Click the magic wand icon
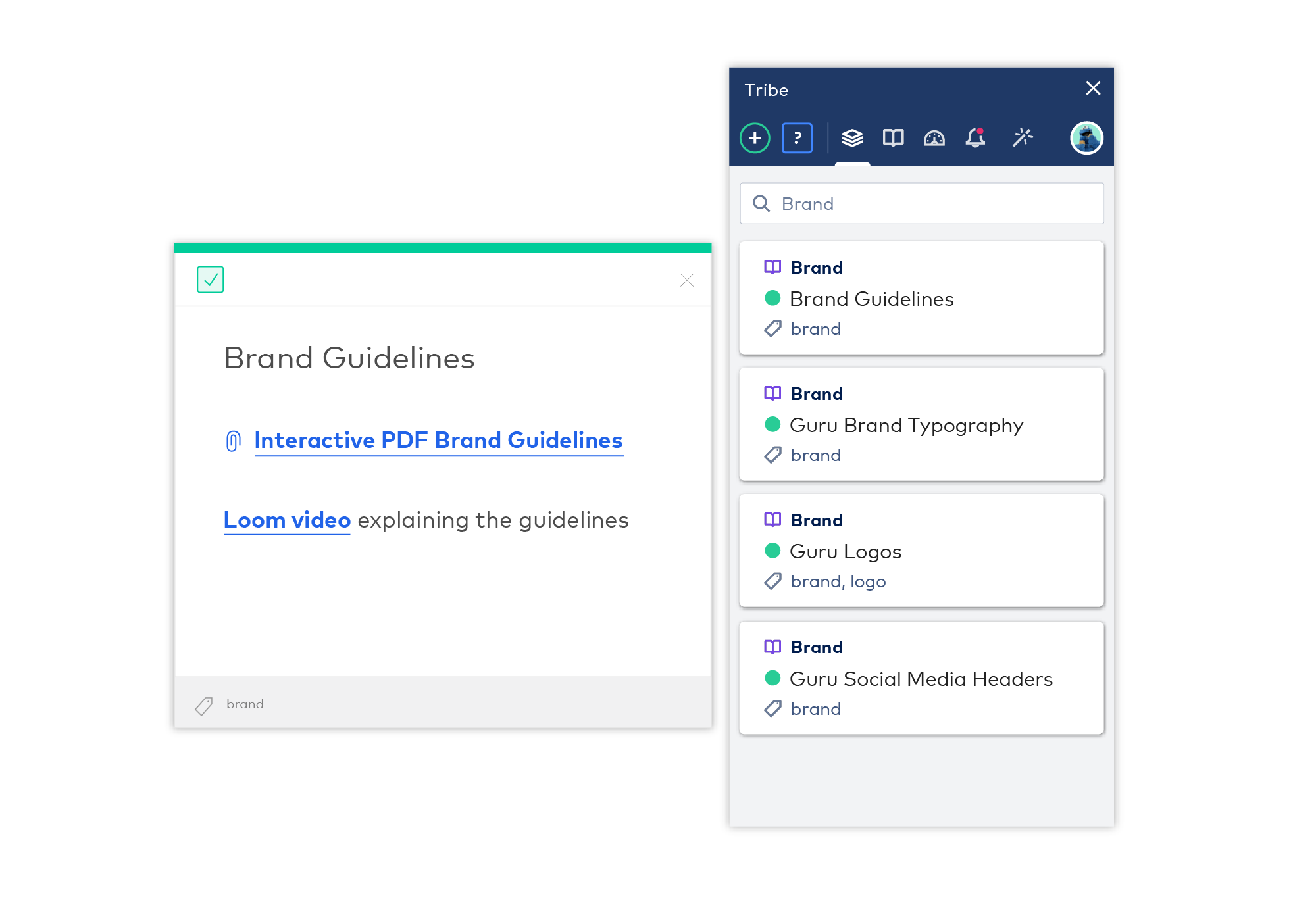 pyautogui.click(x=1023, y=137)
